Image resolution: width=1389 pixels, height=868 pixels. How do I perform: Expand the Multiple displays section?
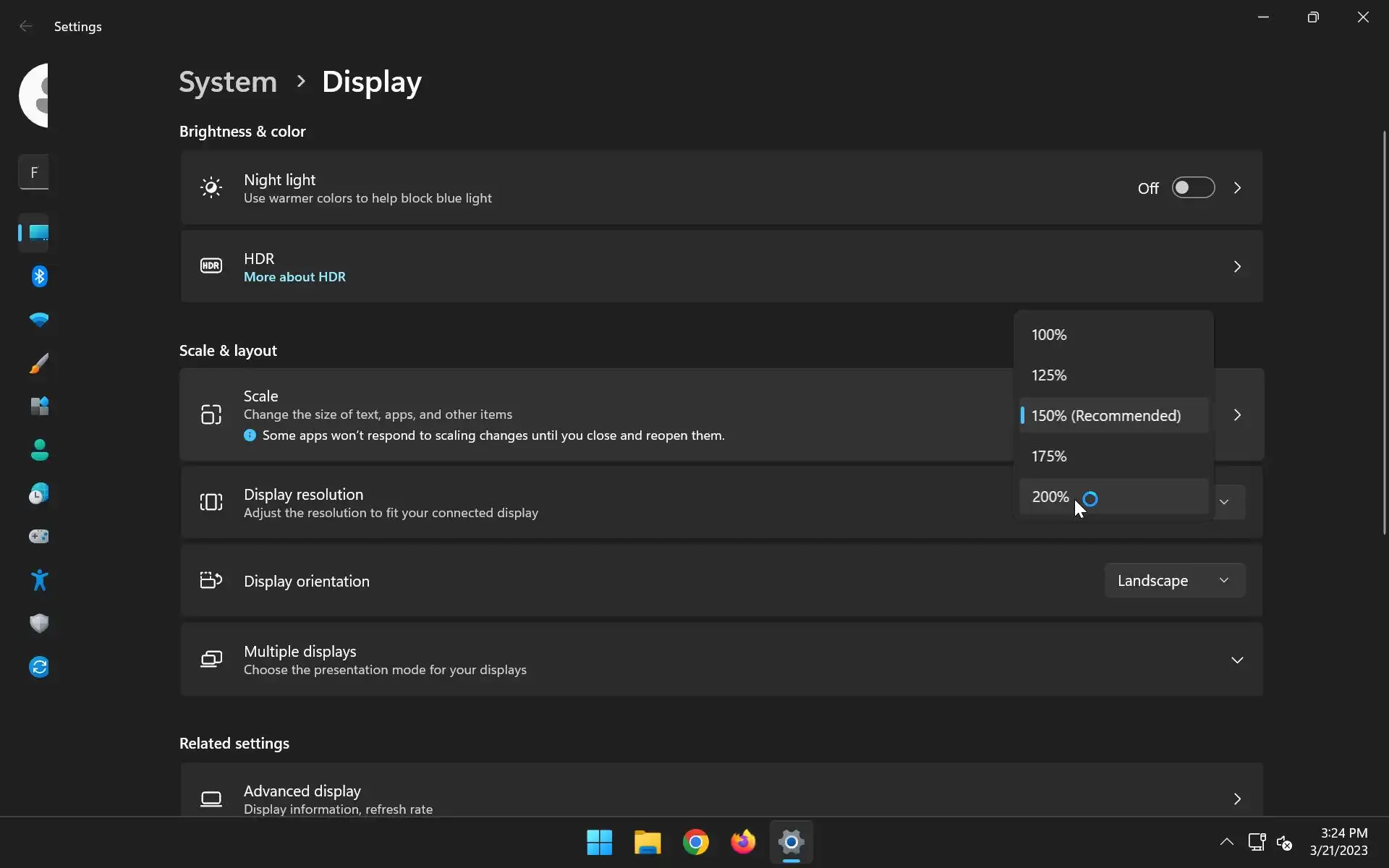click(1236, 660)
